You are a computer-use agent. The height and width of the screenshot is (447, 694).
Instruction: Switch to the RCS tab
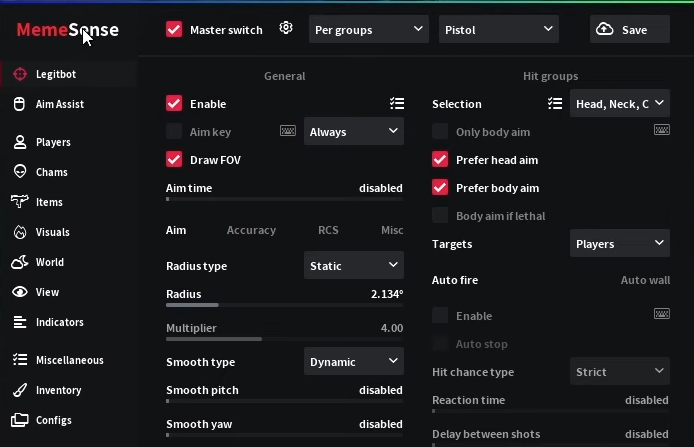point(328,230)
